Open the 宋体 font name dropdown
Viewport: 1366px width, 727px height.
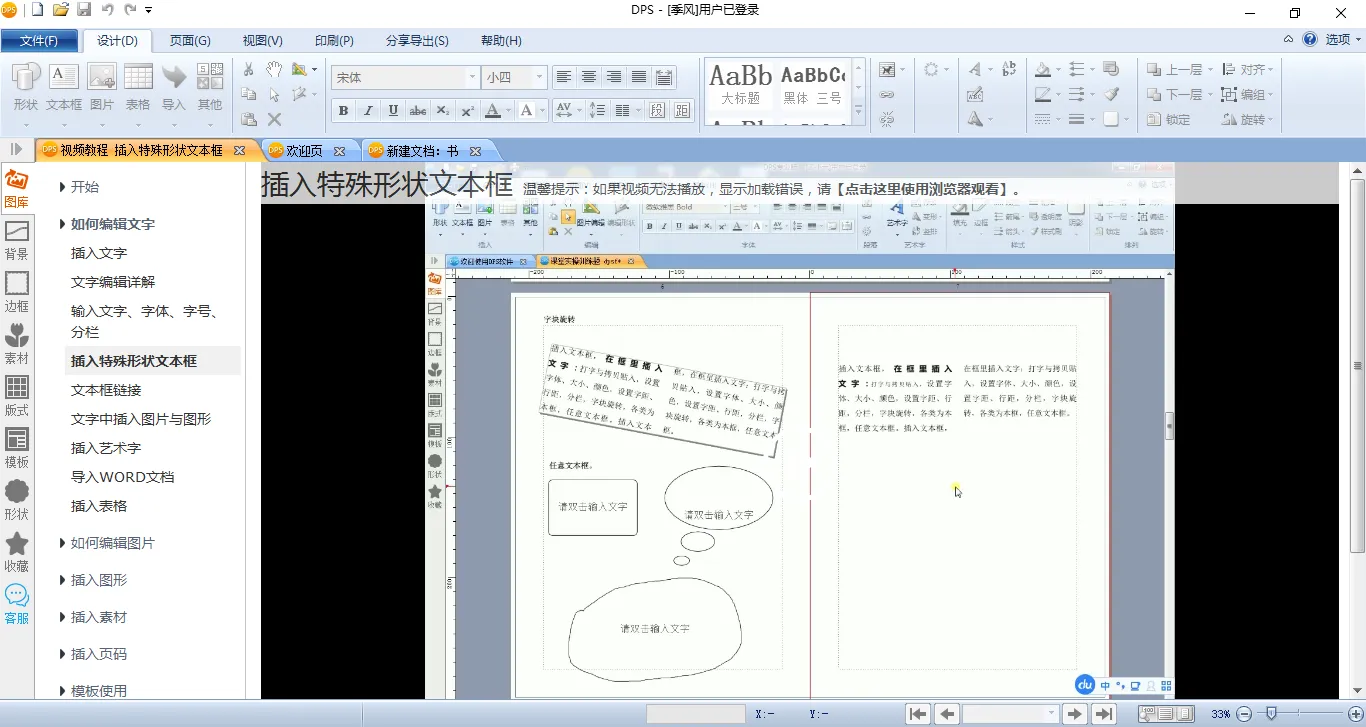pos(473,77)
